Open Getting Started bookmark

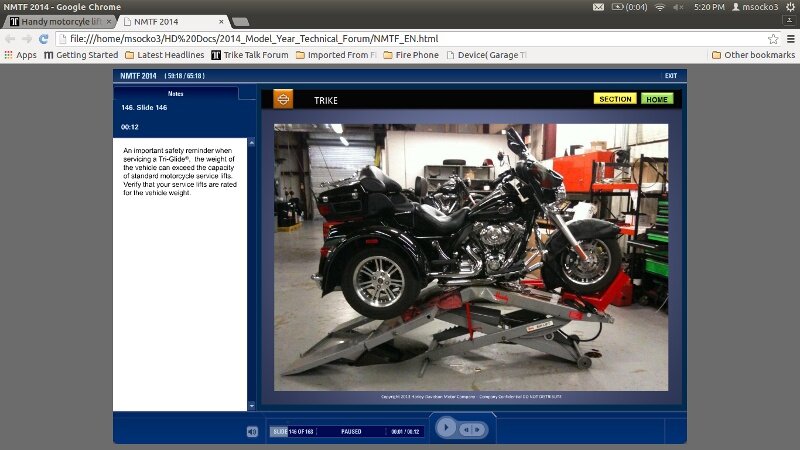(81, 55)
